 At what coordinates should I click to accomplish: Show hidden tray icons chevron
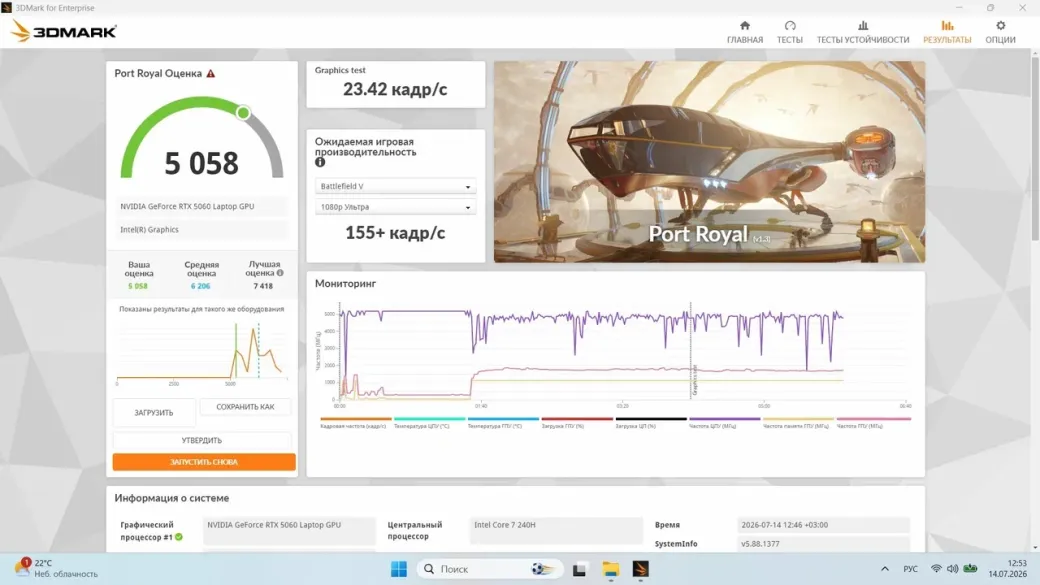885,569
